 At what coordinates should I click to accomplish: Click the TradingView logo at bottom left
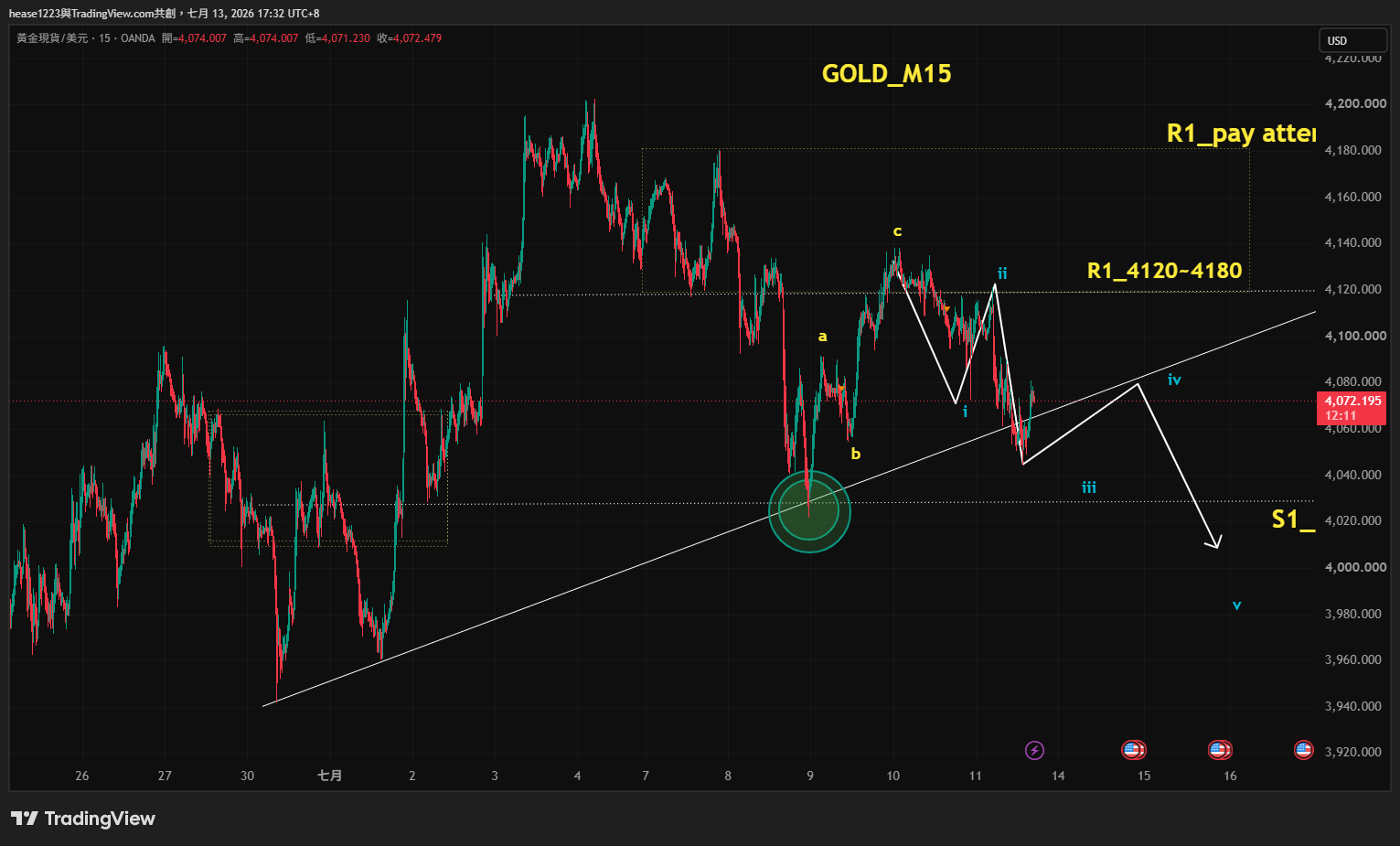point(83,819)
